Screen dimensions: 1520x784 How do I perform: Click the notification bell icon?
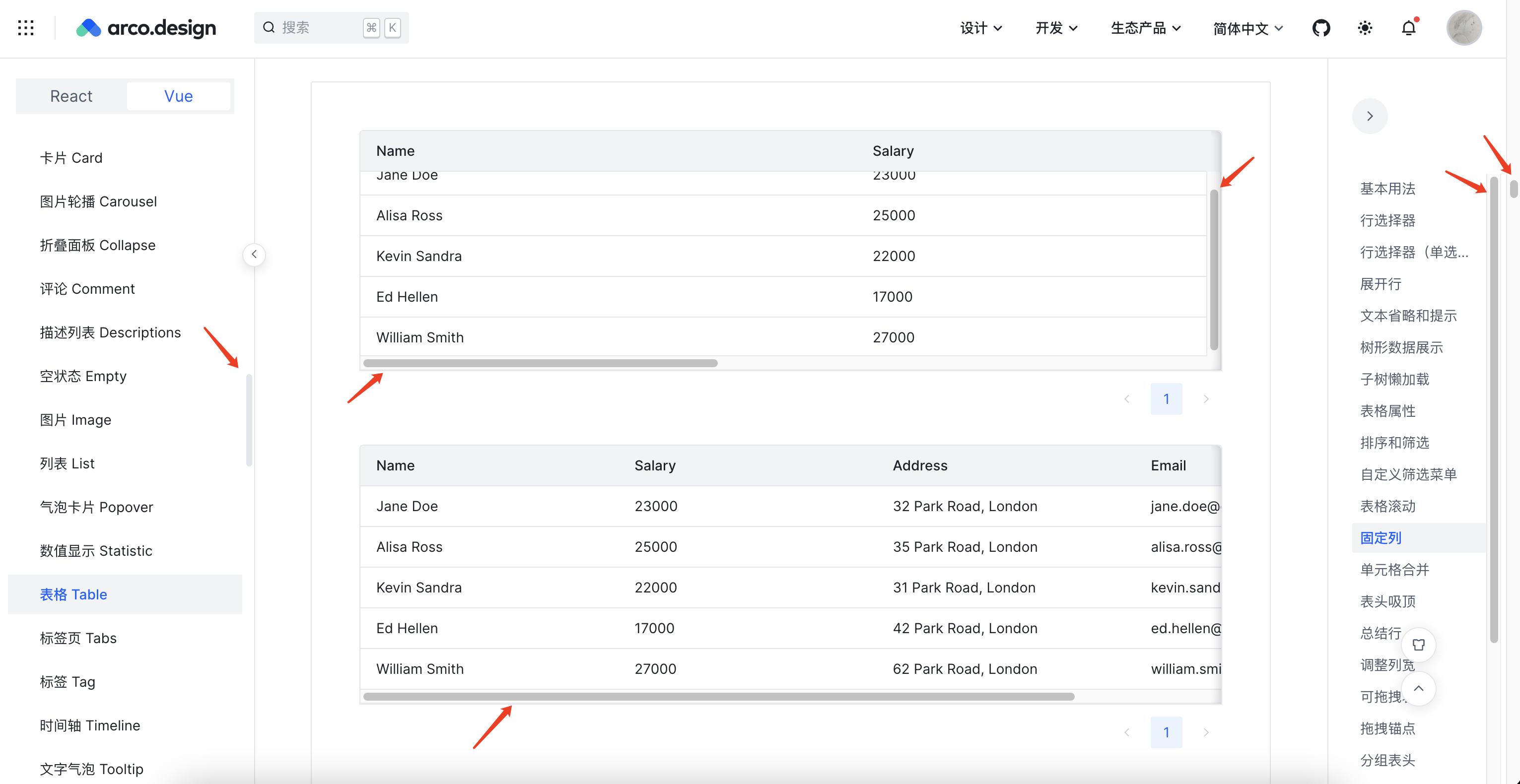tap(1409, 28)
